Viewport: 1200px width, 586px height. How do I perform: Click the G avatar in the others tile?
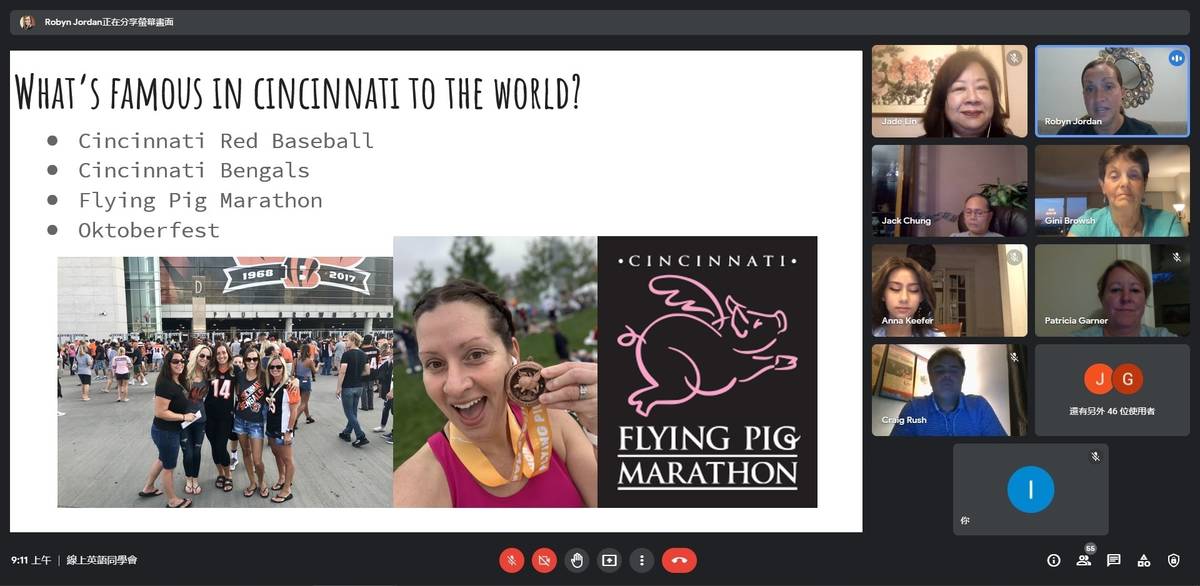tap(1127, 379)
